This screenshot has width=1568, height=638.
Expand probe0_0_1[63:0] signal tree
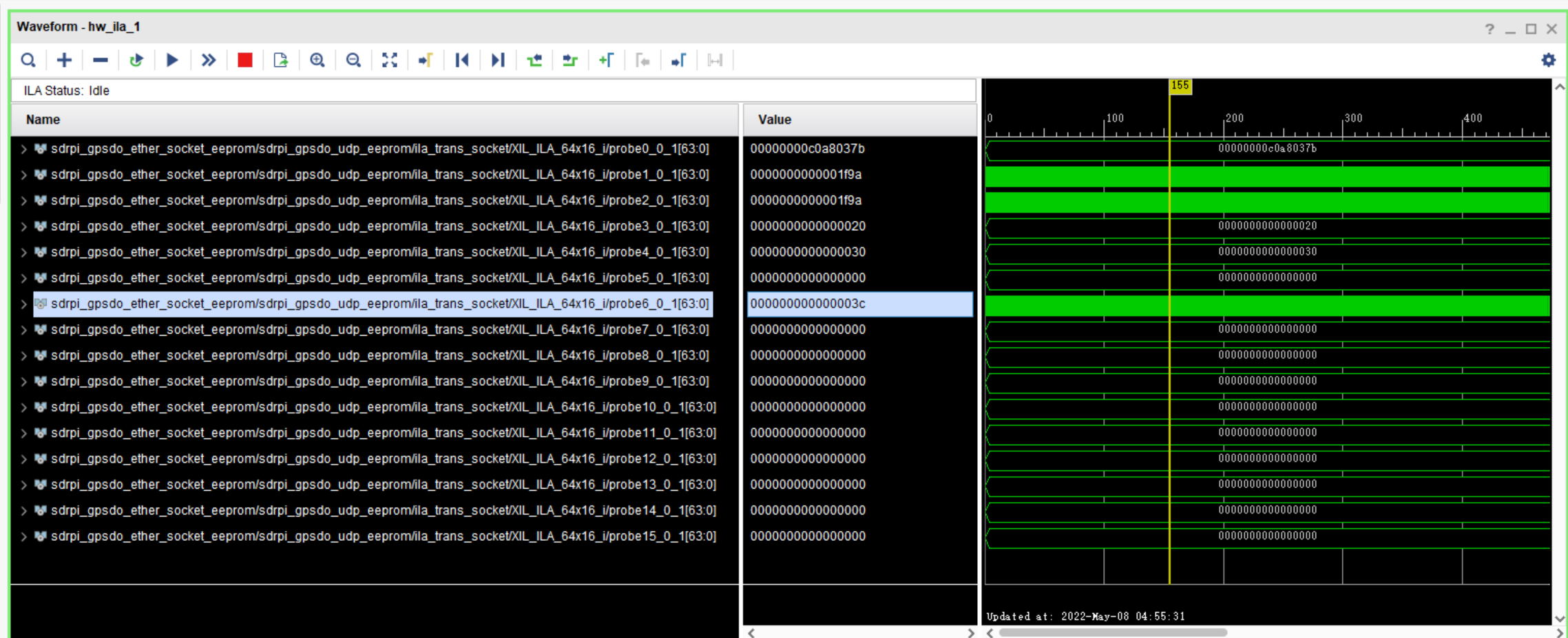click(23, 148)
